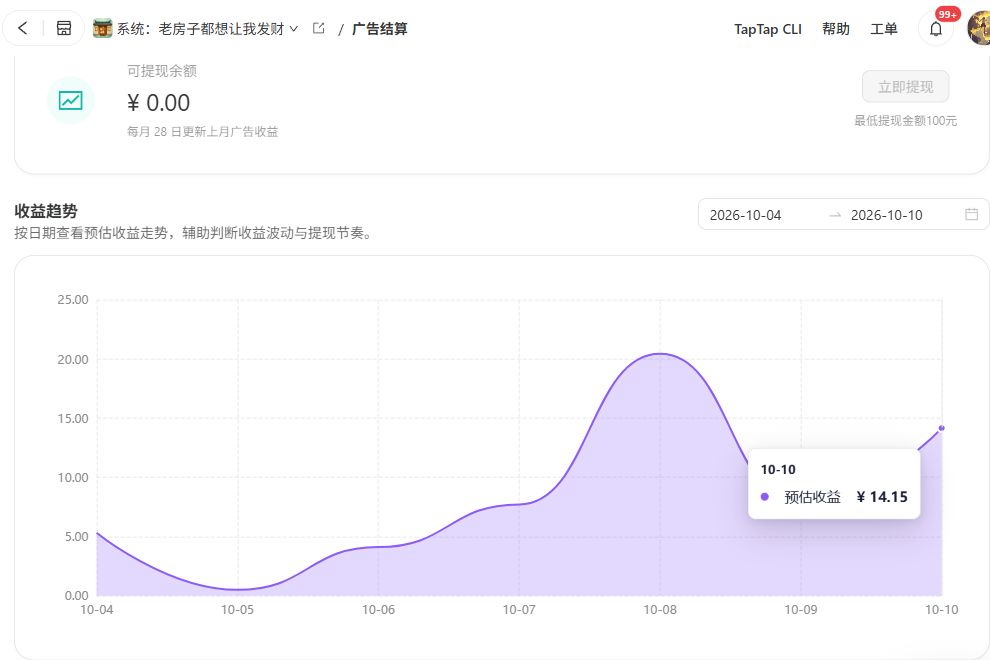Click the 25.00 y-axis label
990x660 pixels.
coord(73,299)
